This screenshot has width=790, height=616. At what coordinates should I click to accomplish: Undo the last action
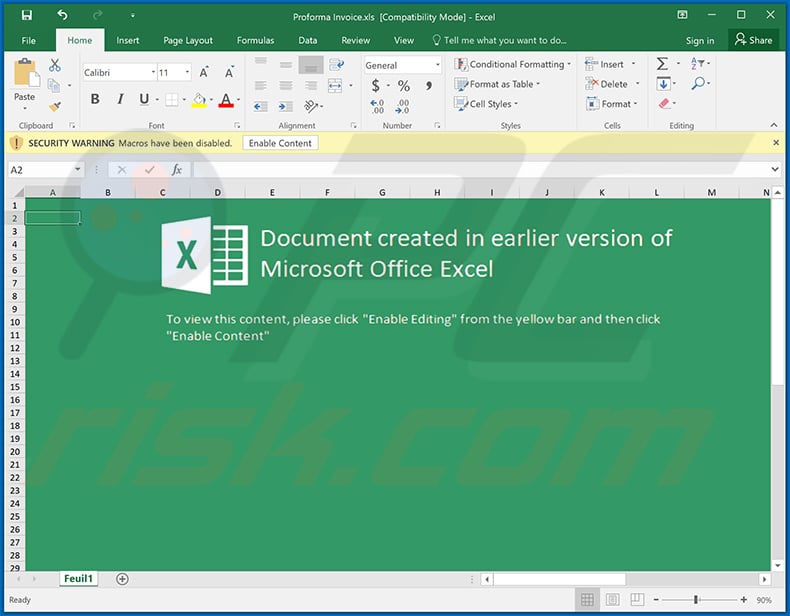(62, 15)
